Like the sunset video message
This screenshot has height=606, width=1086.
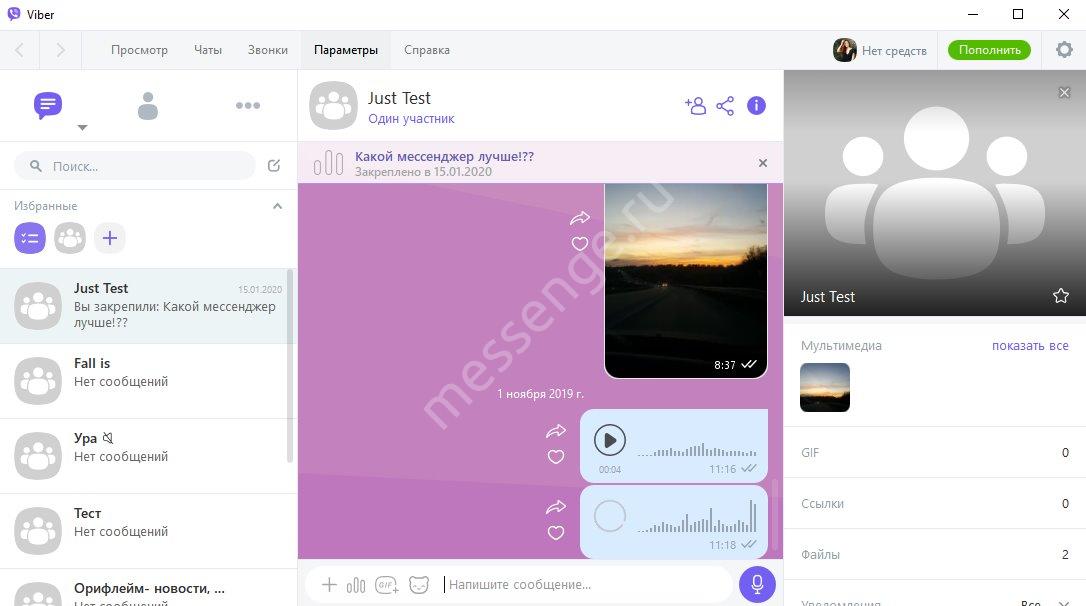(580, 244)
